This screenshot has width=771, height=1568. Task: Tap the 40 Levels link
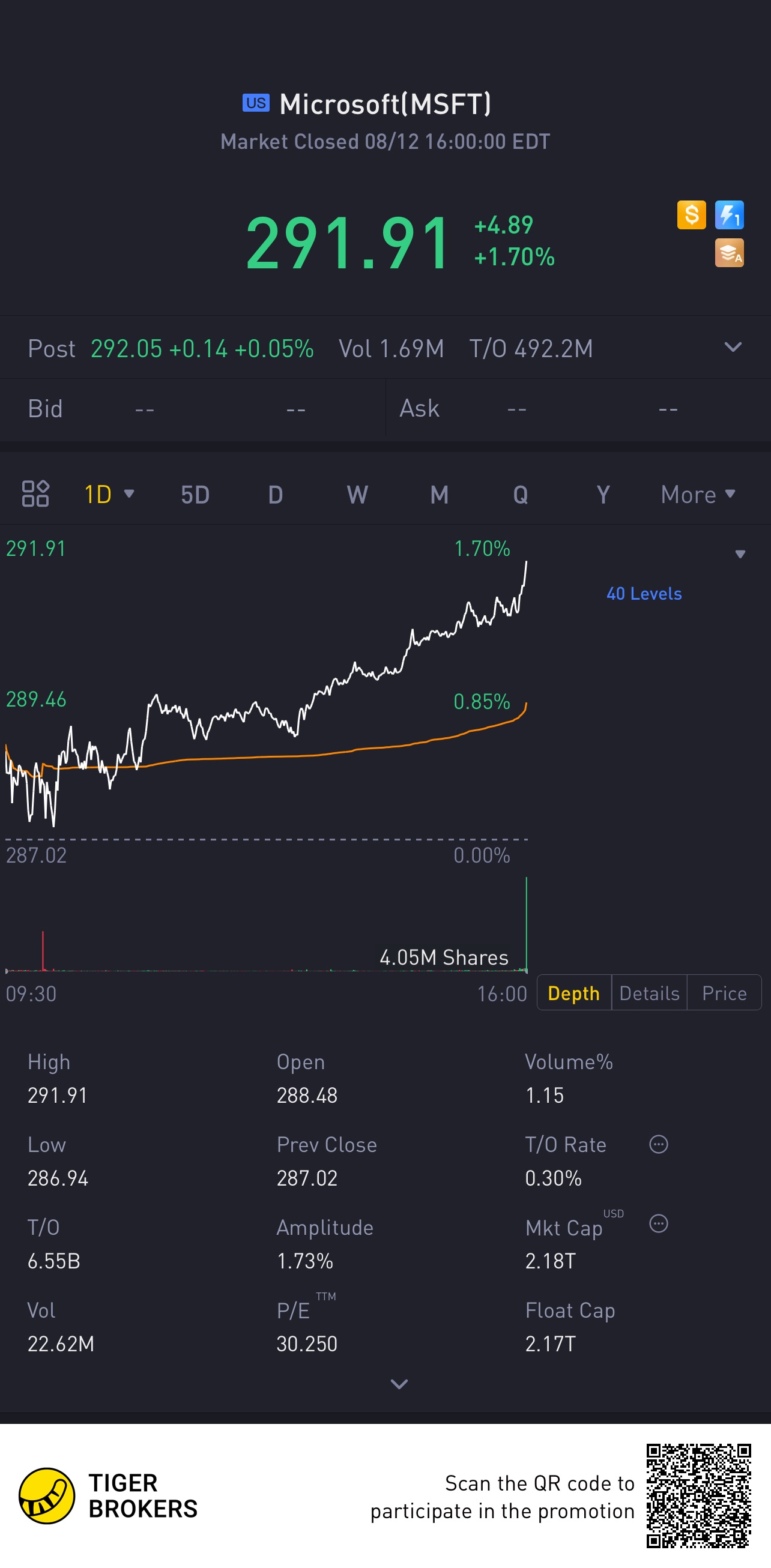coord(644,594)
